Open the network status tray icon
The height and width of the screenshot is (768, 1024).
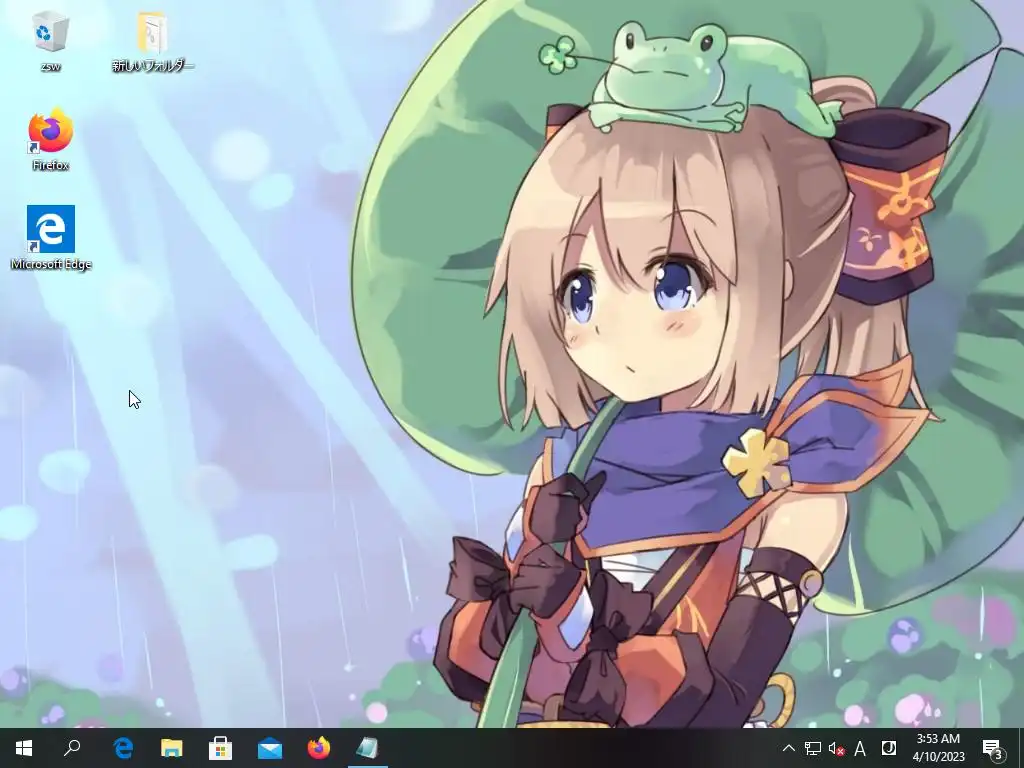point(812,748)
